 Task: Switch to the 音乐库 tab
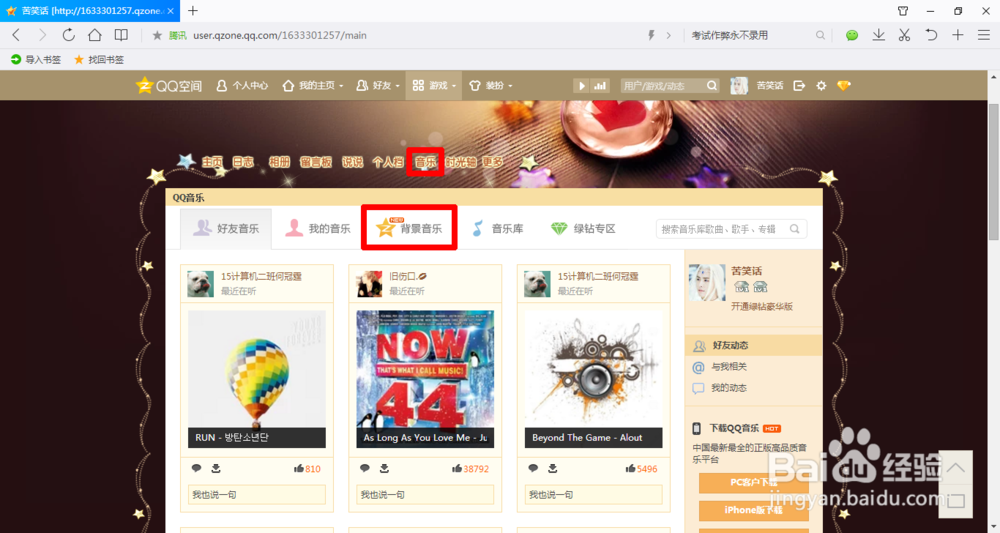coord(498,228)
